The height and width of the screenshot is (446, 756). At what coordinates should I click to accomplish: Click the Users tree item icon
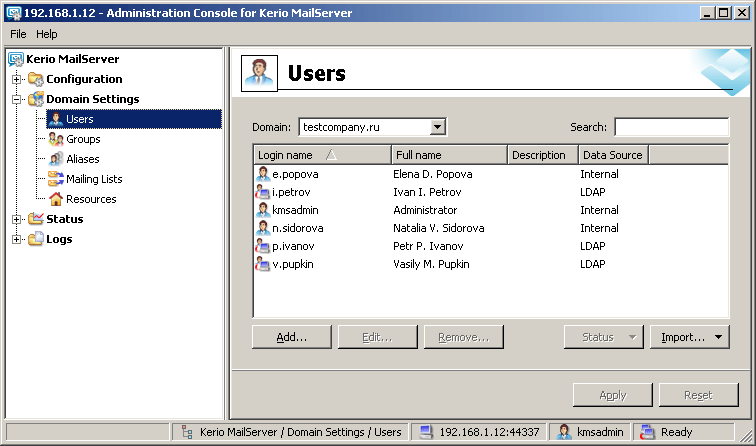coord(56,119)
